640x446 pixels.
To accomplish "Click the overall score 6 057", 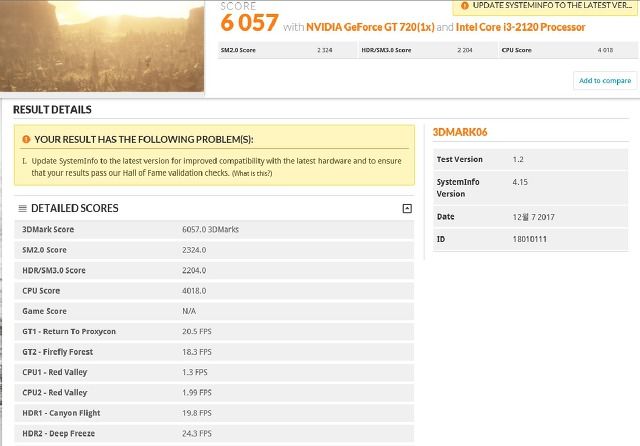I will pos(249,22).
